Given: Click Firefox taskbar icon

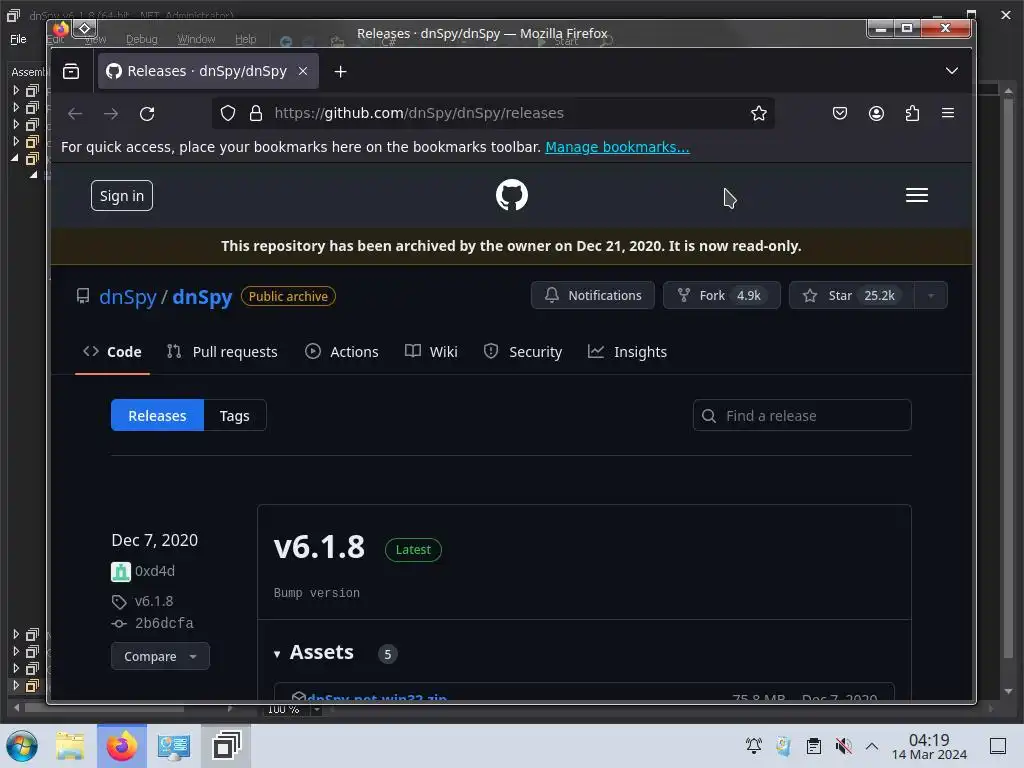Looking at the screenshot, I should click(x=122, y=746).
